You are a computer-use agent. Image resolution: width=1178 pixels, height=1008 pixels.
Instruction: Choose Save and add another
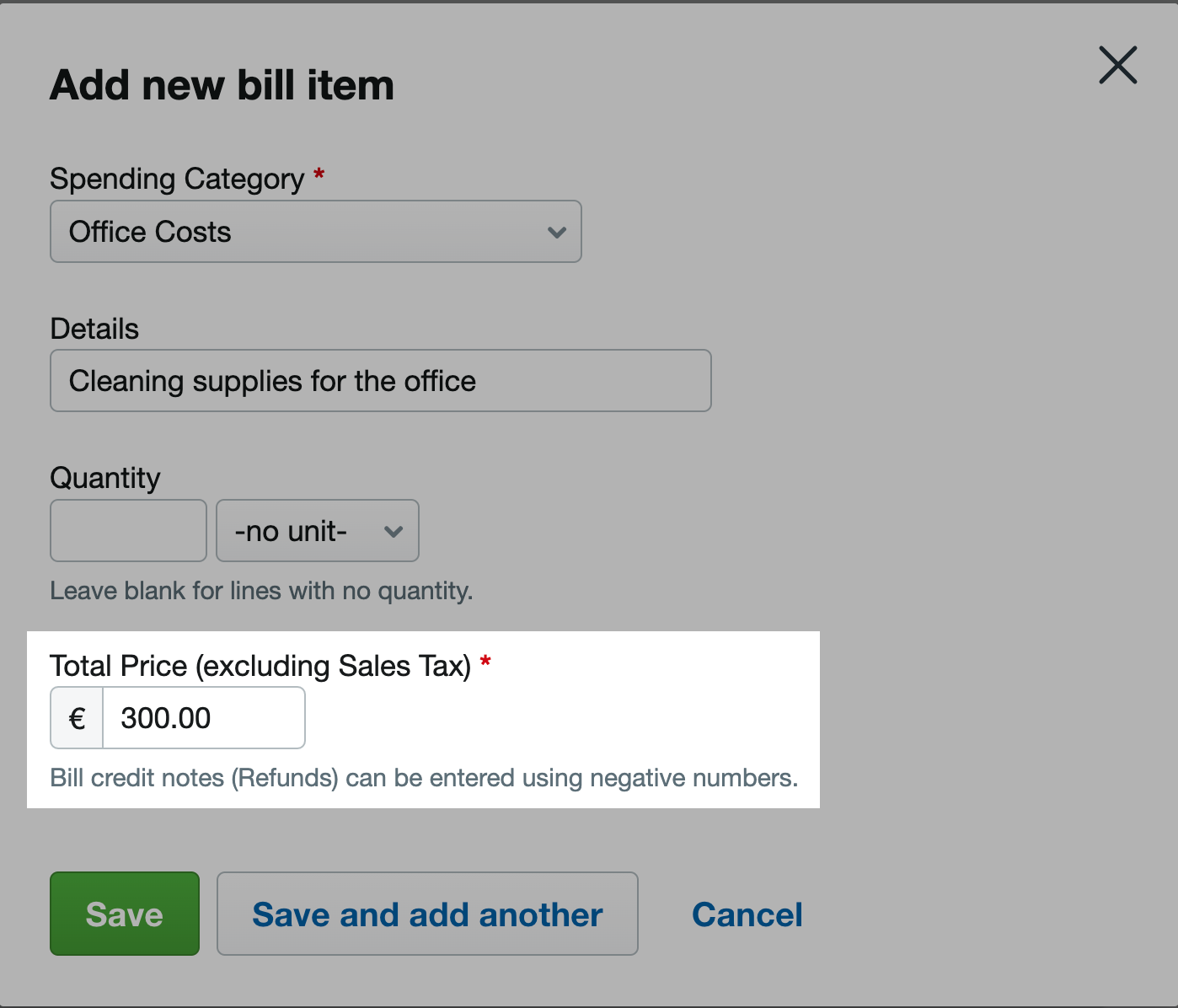[427, 914]
